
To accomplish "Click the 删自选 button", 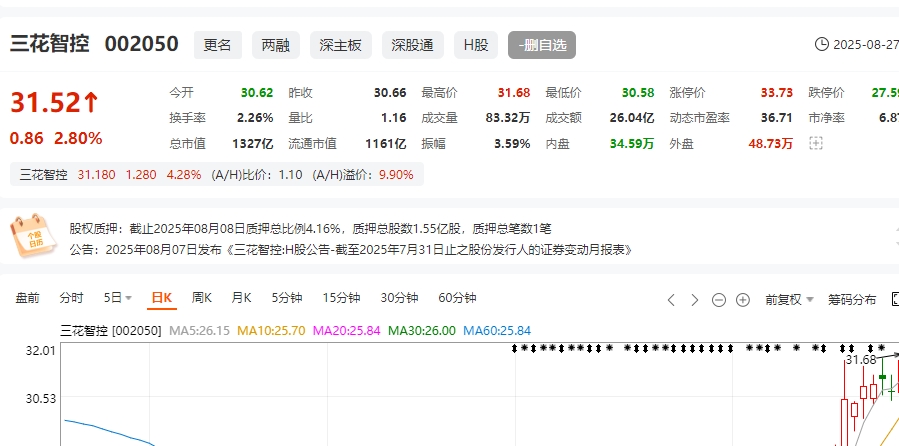I will point(542,45).
